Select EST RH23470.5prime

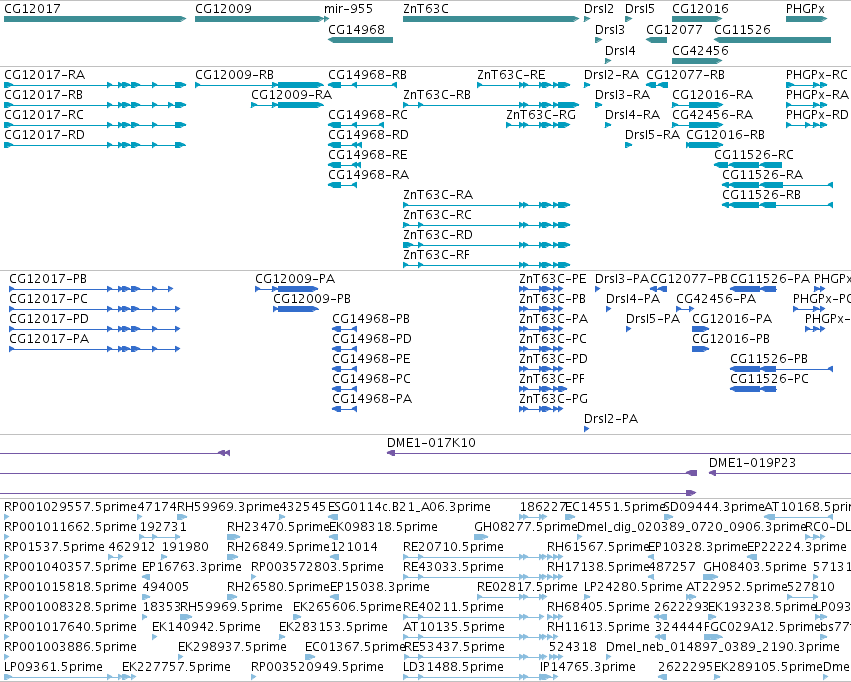tap(233, 537)
